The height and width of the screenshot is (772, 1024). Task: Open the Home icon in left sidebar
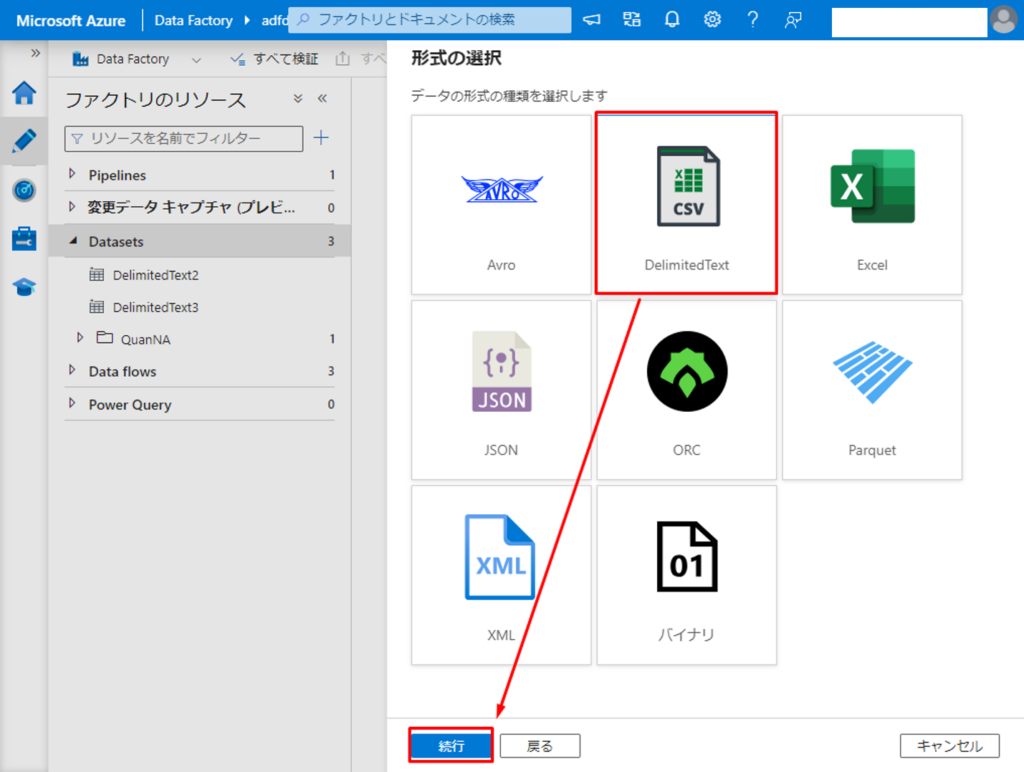24,93
